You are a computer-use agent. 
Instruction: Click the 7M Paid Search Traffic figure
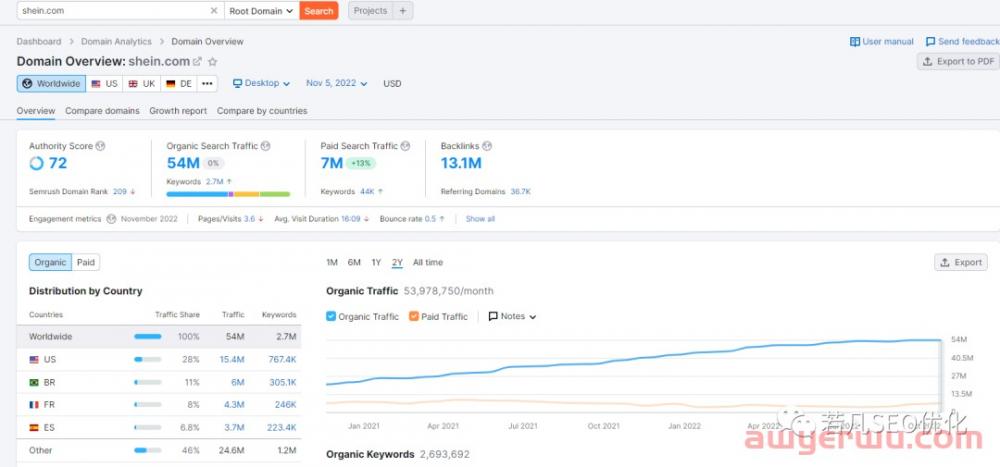[x=332, y=163]
